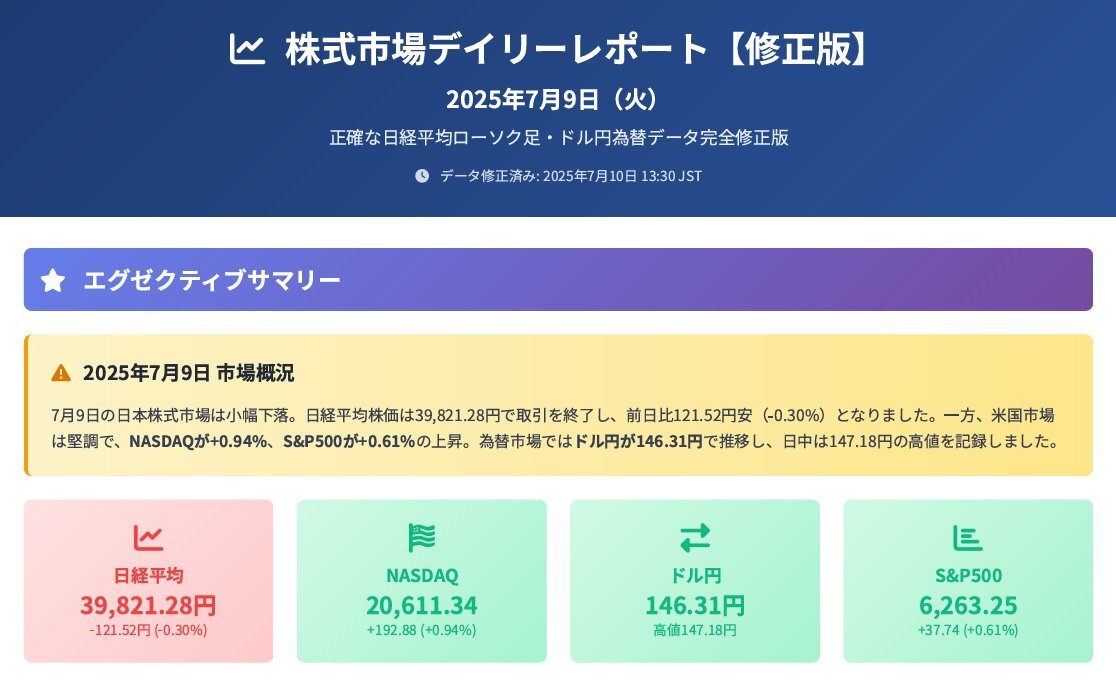Select the NASDAQ 20,611.34 value

click(x=421, y=605)
